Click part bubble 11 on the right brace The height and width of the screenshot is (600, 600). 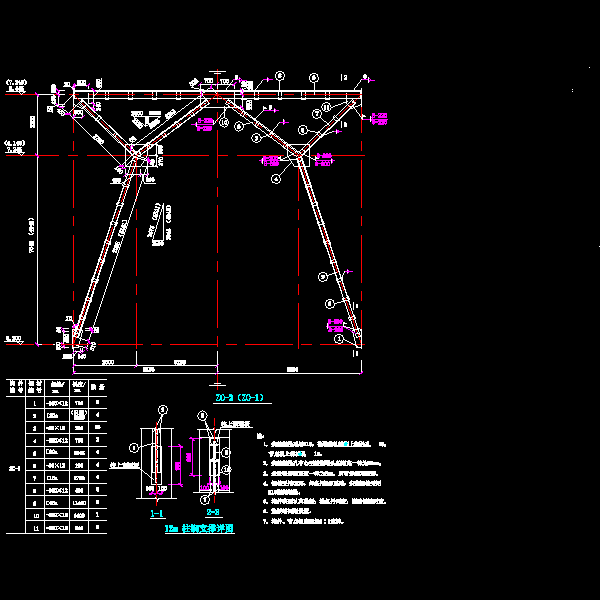[x=326, y=108]
